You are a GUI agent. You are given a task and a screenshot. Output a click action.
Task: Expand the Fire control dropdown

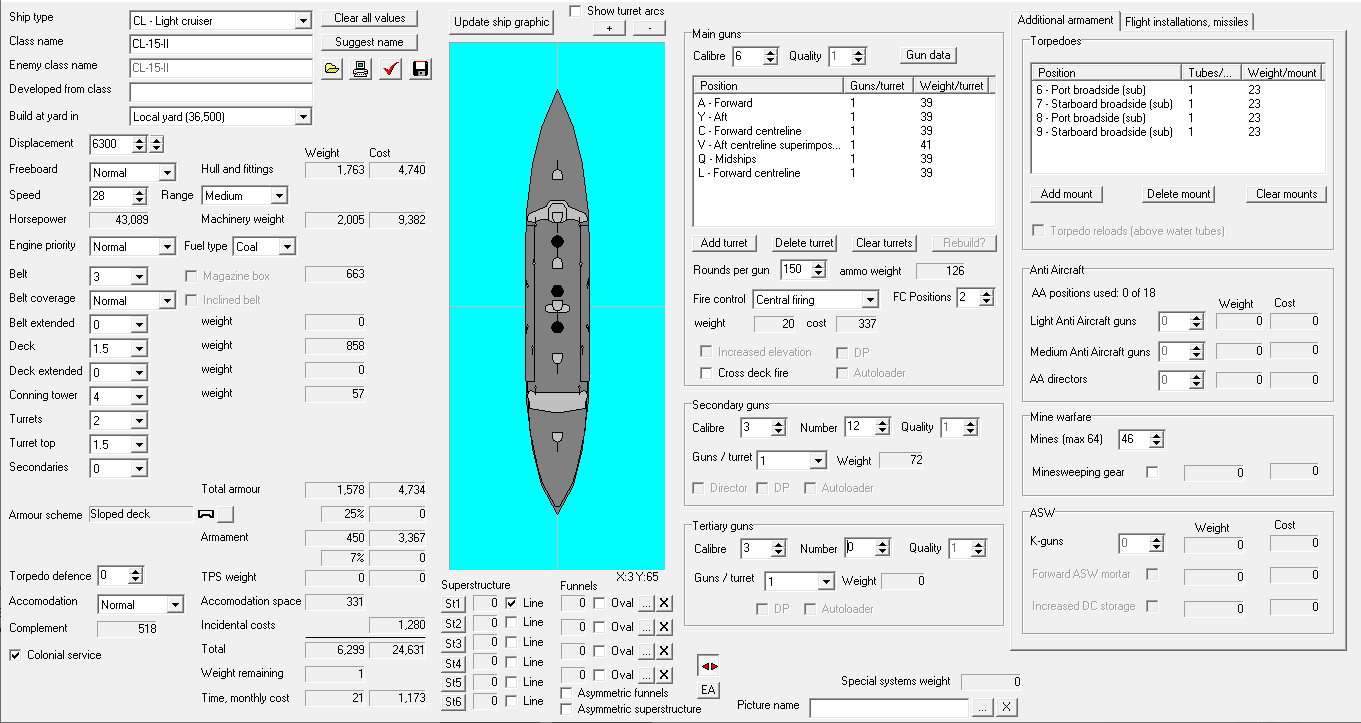[869, 300]
